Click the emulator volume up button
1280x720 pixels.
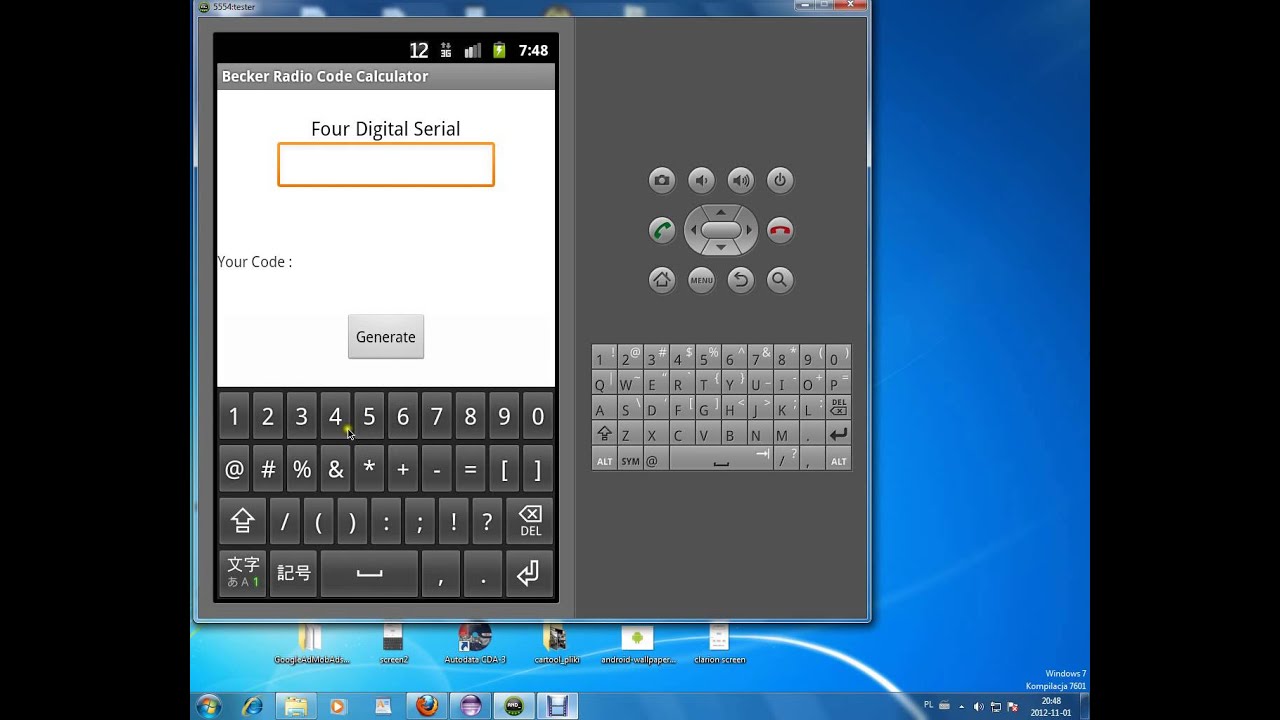click(740, 180)
